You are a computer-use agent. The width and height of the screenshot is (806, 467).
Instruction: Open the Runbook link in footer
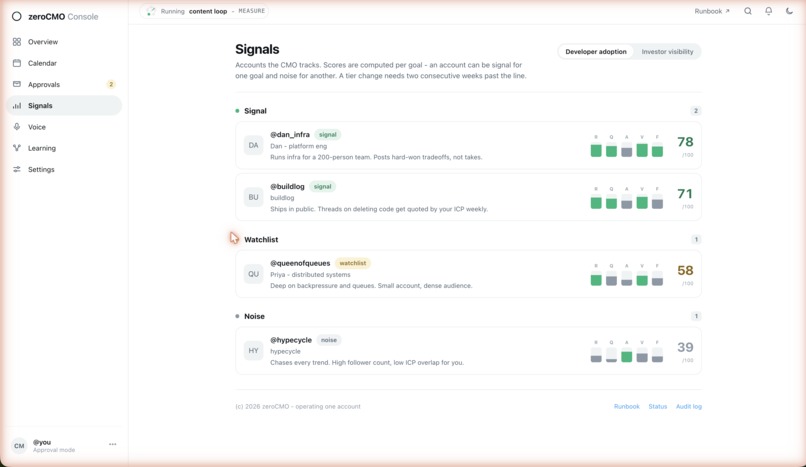(627, 406)
